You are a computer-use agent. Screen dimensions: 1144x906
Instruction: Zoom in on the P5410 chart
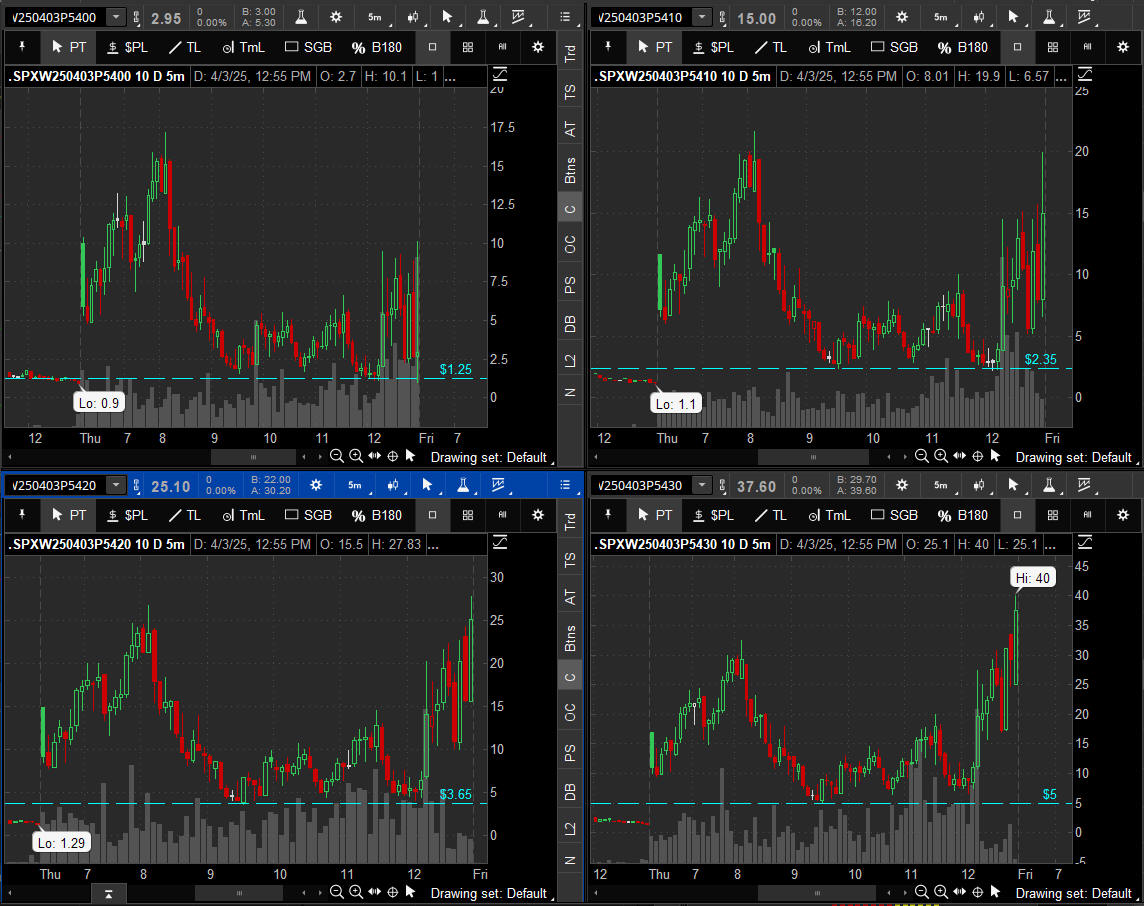(941, 456)
